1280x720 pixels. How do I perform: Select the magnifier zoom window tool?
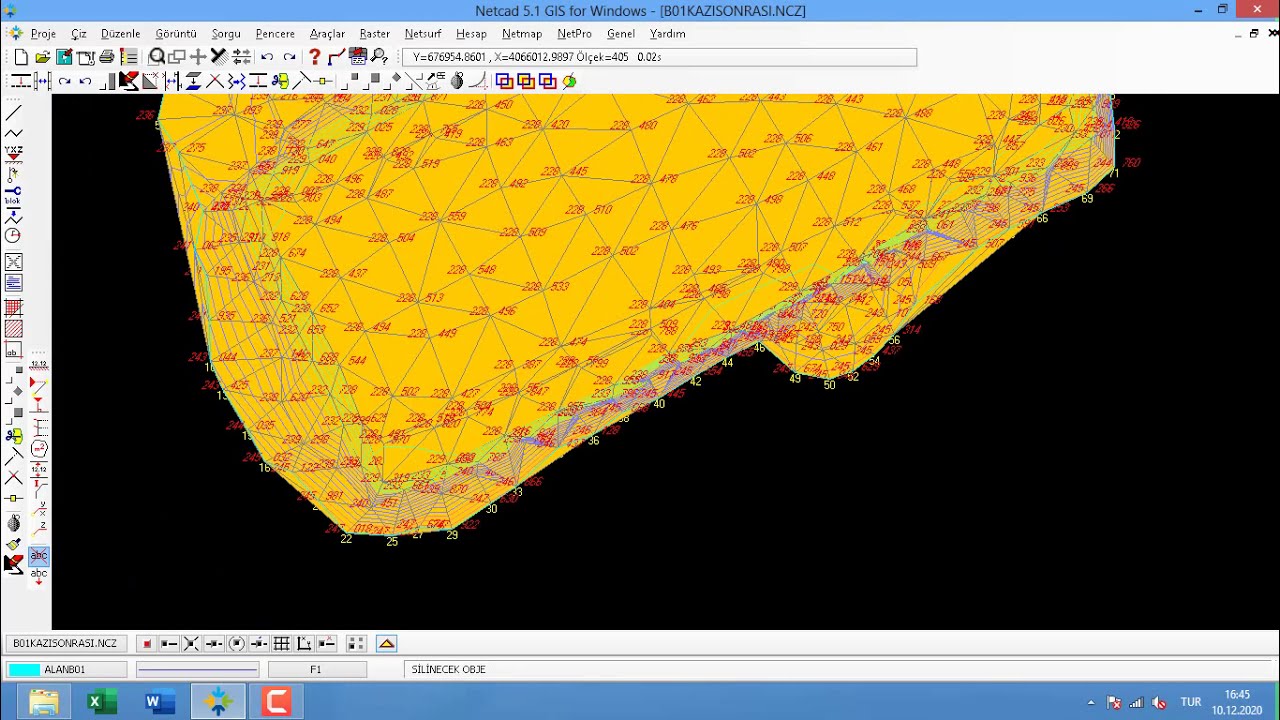pyautogui.click(x=157, y=57)
